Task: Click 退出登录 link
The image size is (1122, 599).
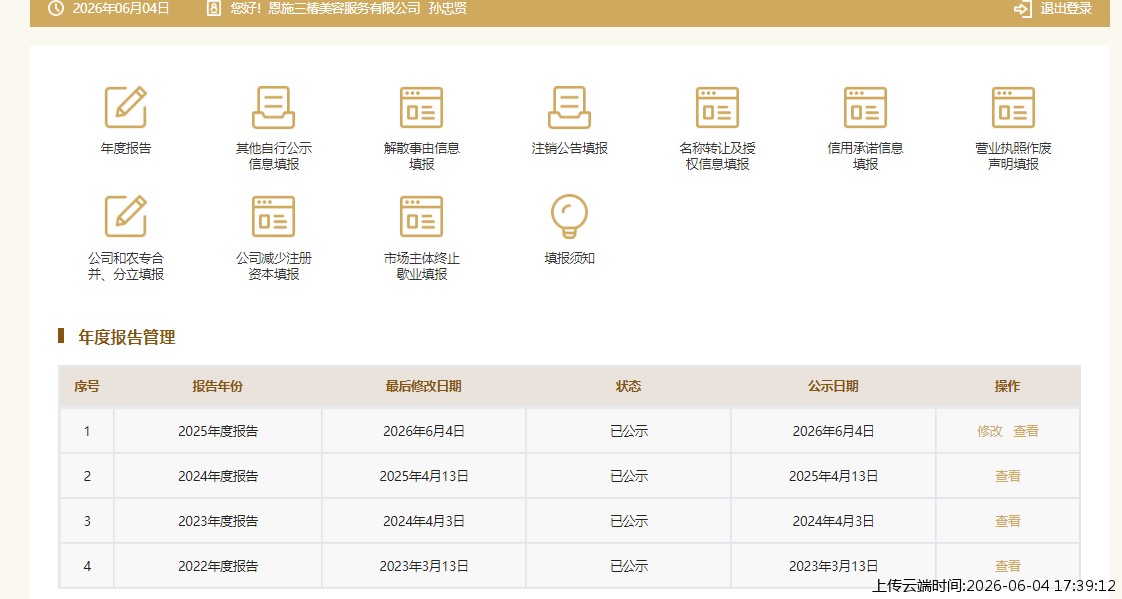Action: [x=1066, y=9]
